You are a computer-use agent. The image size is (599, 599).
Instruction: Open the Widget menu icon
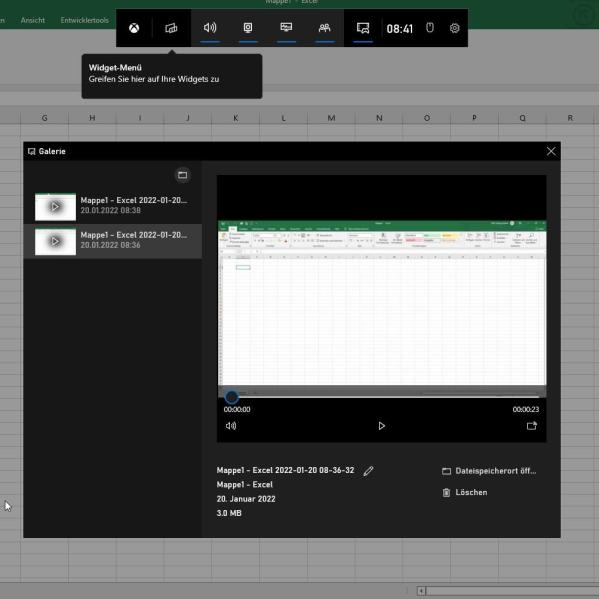click(171, 28)
